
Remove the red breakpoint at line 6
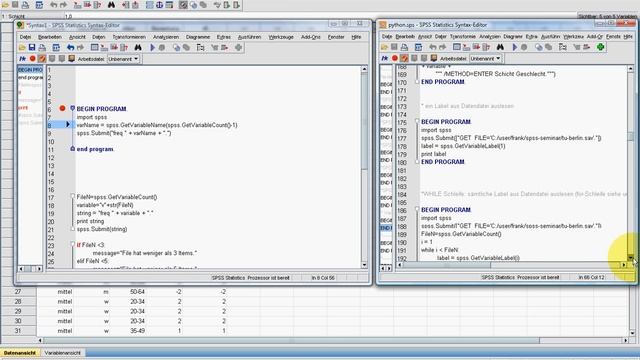[62, 109]
